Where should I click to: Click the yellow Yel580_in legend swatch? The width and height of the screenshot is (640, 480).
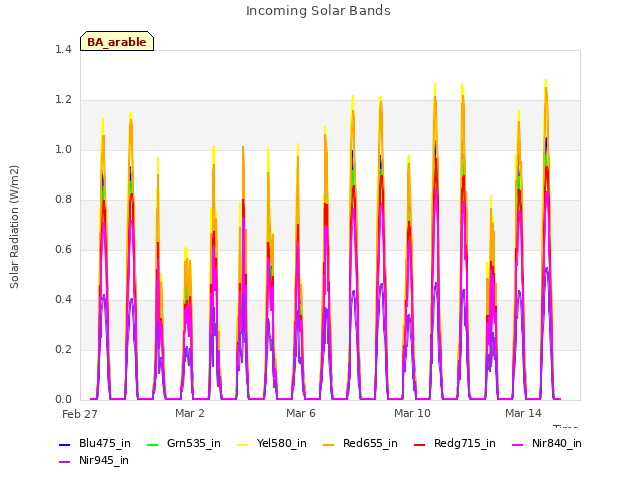pos(242,444)
